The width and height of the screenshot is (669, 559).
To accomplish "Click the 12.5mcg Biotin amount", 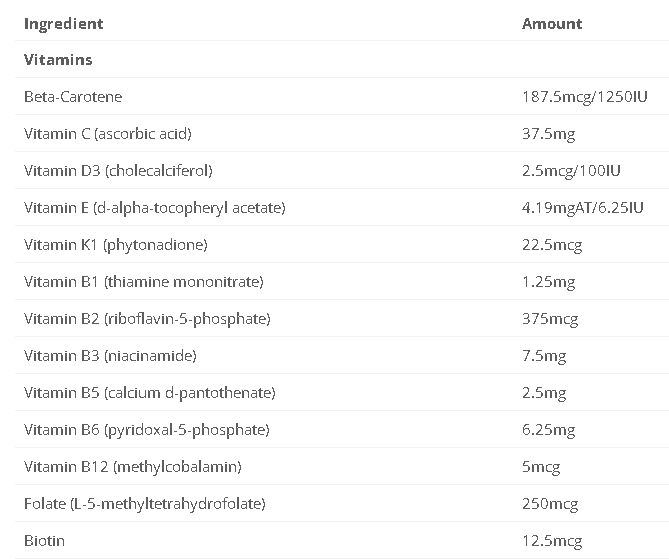I will tap(551, 541).
